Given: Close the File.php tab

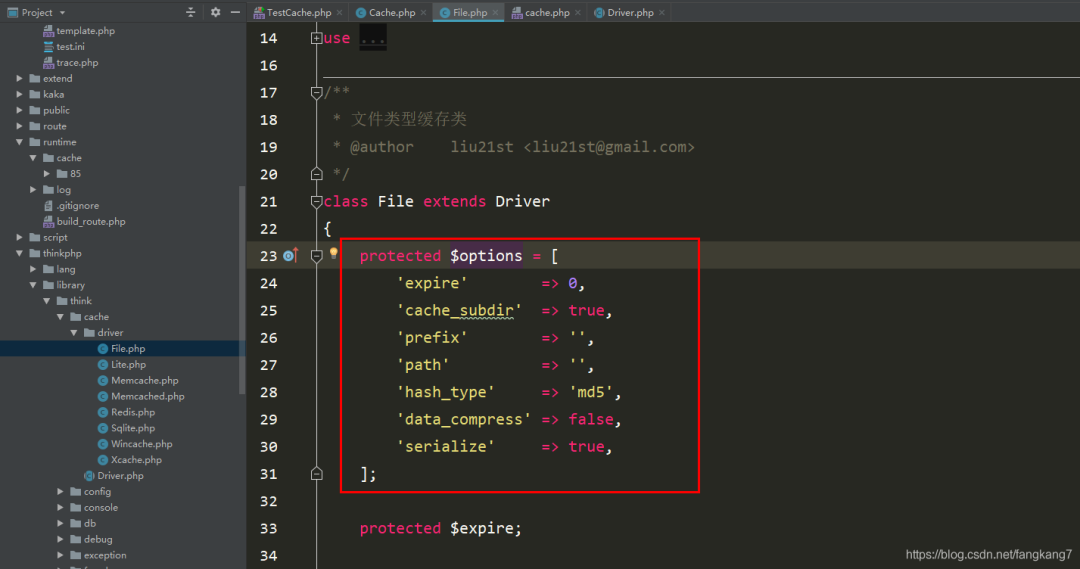Looking at the screenshot, I should tap(495, 12).
